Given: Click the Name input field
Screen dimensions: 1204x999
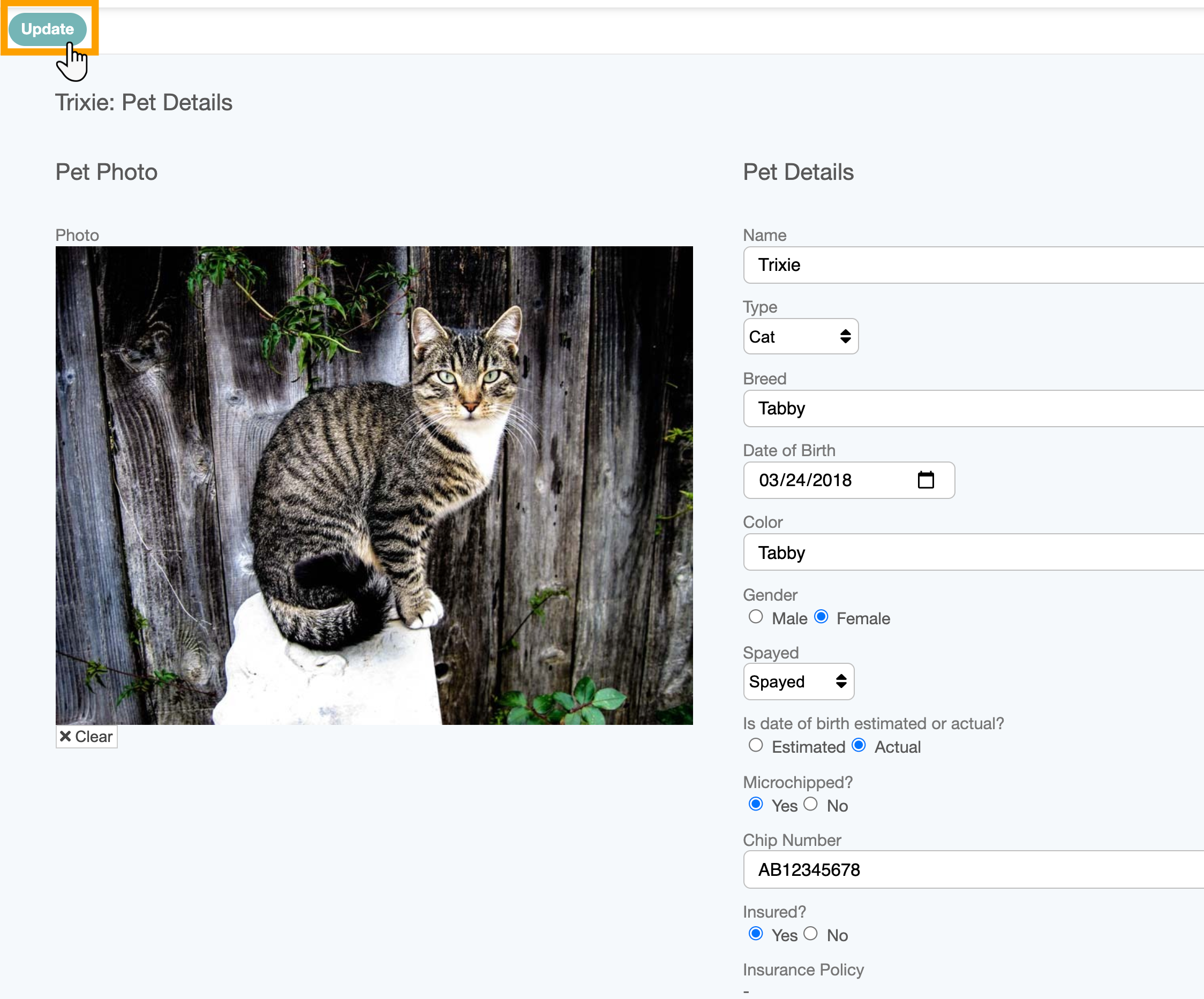Looking at the screenshot, I should pos(973,264).
